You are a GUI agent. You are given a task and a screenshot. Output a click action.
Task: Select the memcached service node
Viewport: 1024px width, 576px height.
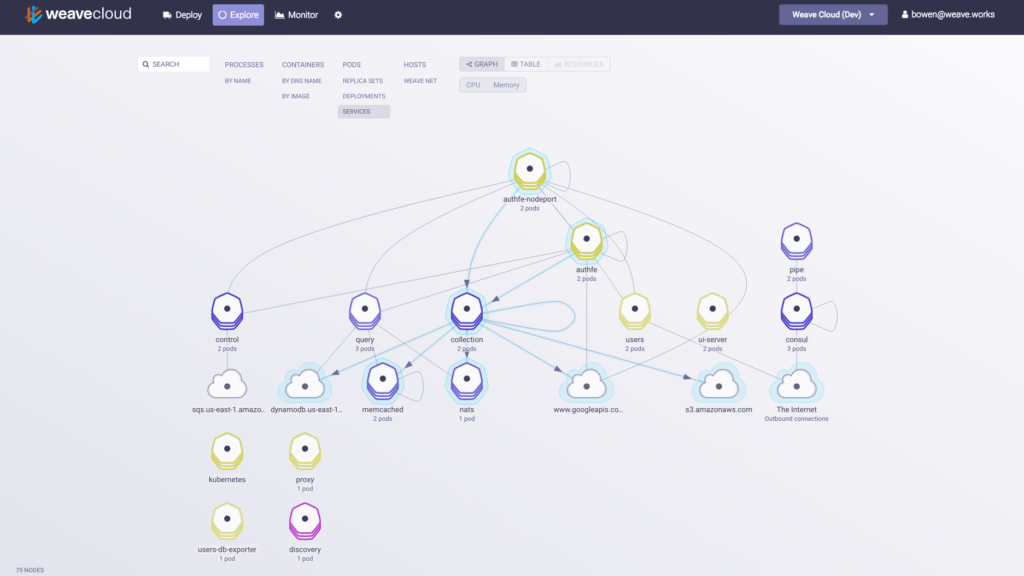click(x=383, y=381)
